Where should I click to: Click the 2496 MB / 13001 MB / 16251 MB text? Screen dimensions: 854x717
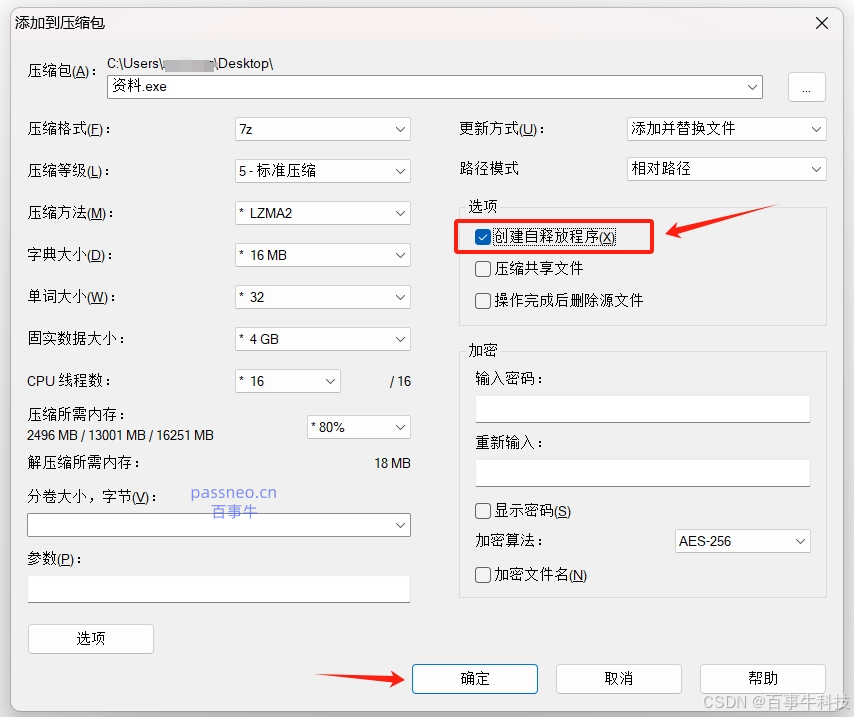120,435
